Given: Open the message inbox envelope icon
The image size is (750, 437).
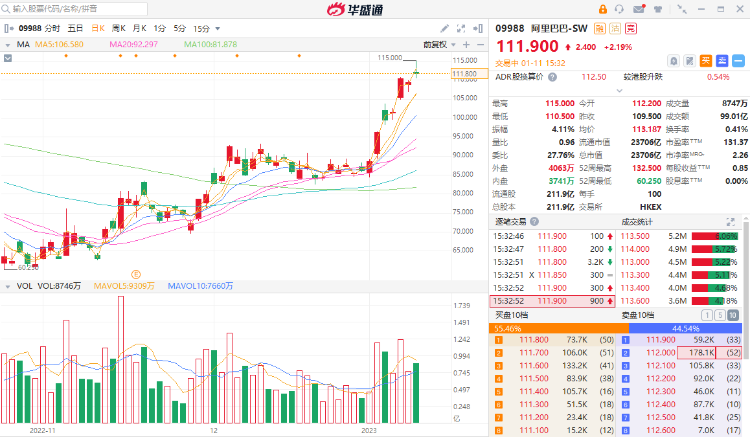Looking at the screenshot, I should [639, 9].
